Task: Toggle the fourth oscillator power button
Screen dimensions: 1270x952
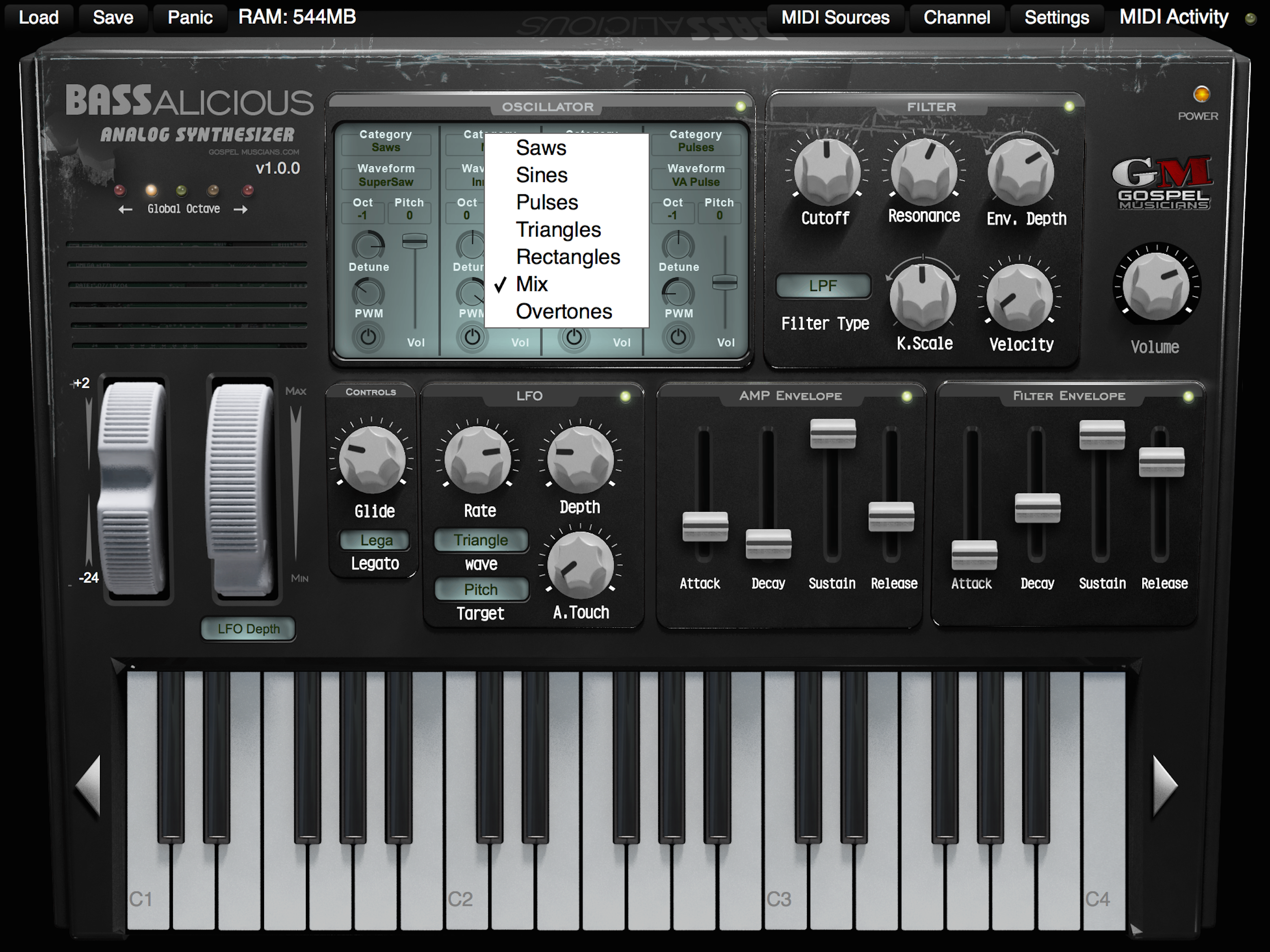Action: point(678,337)
